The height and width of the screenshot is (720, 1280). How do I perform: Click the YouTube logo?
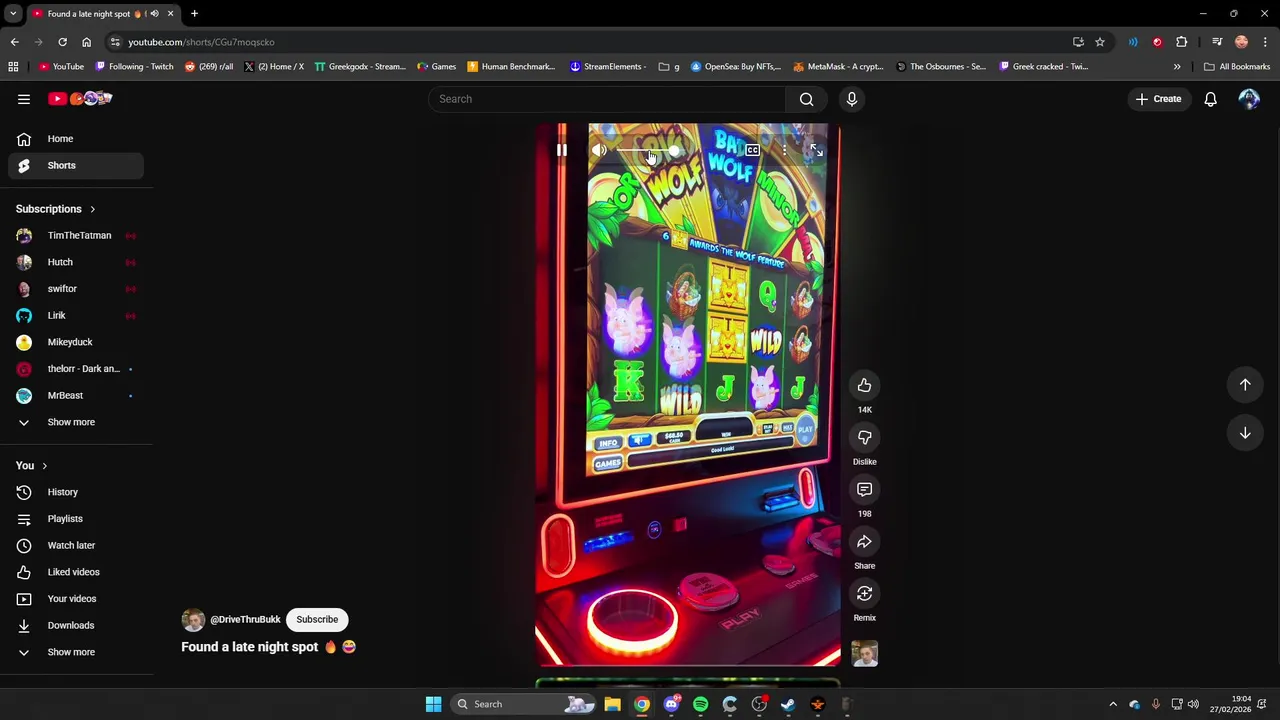coord(80,99)
